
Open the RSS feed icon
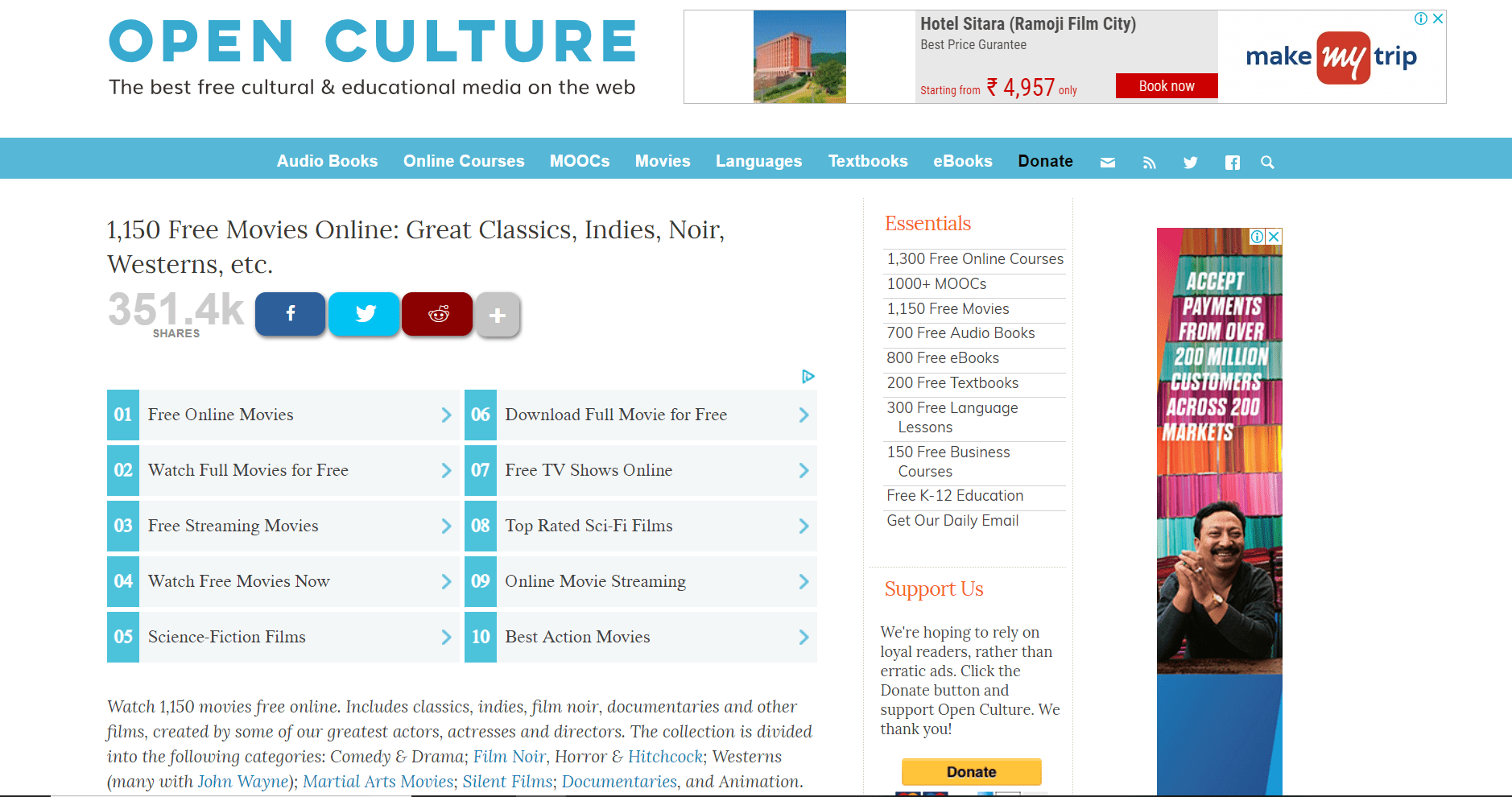point(1149,162)
